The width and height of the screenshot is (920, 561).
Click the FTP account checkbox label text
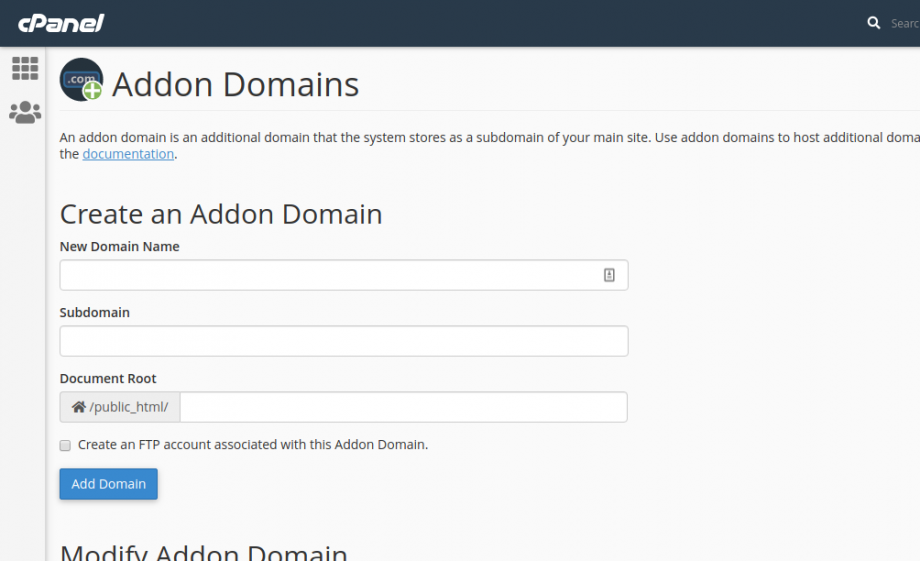(252, 445)
